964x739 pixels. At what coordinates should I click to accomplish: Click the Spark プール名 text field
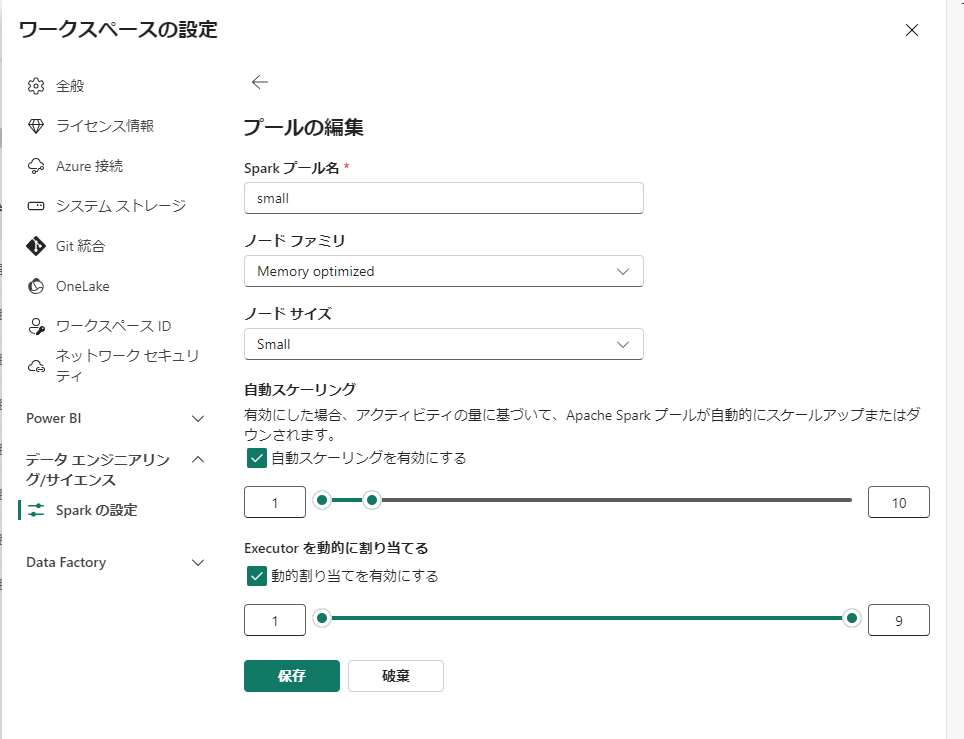[443, 198]
